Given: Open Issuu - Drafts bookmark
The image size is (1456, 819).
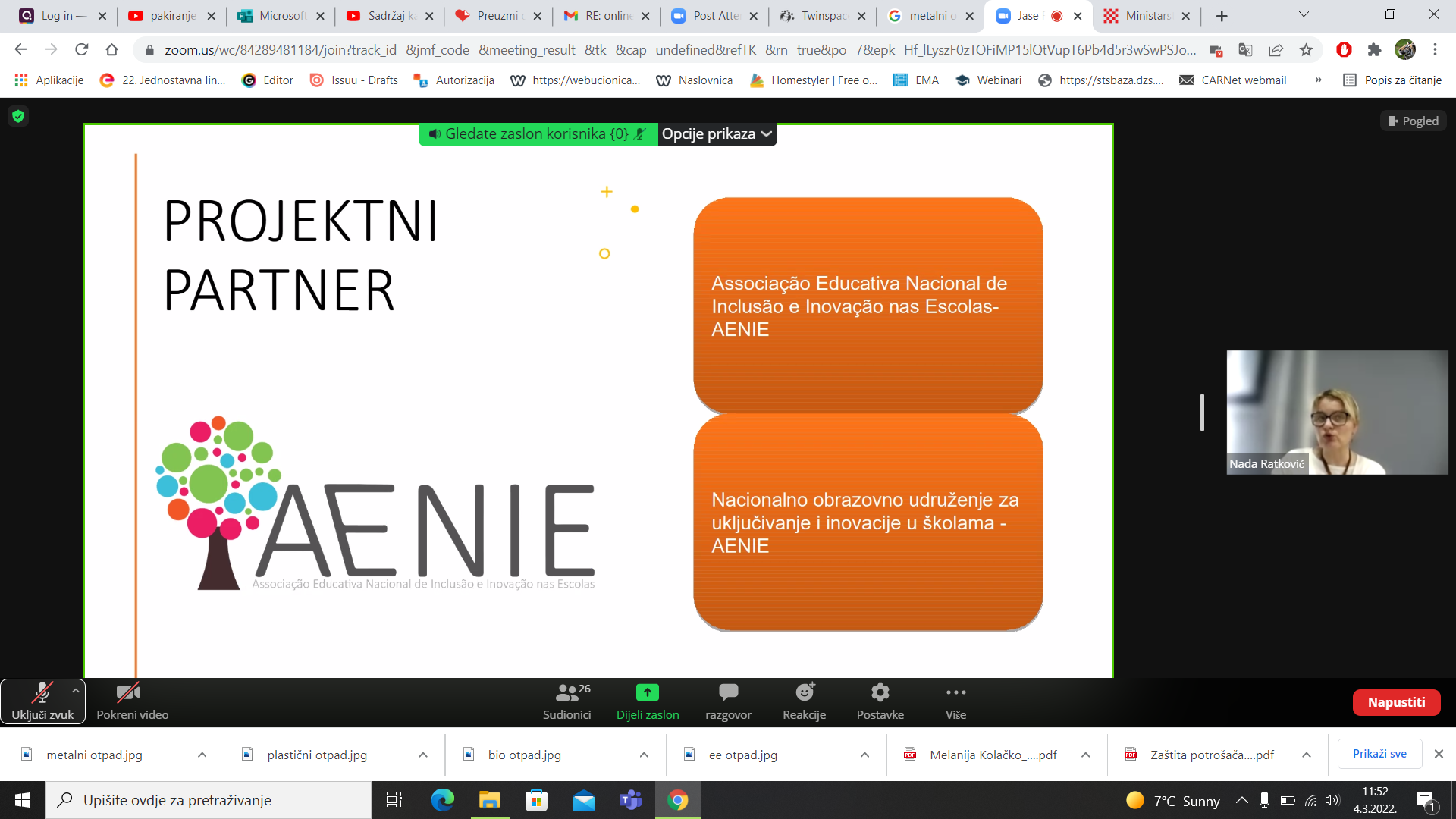Looking at the screenshot, I should pos(354,80).
